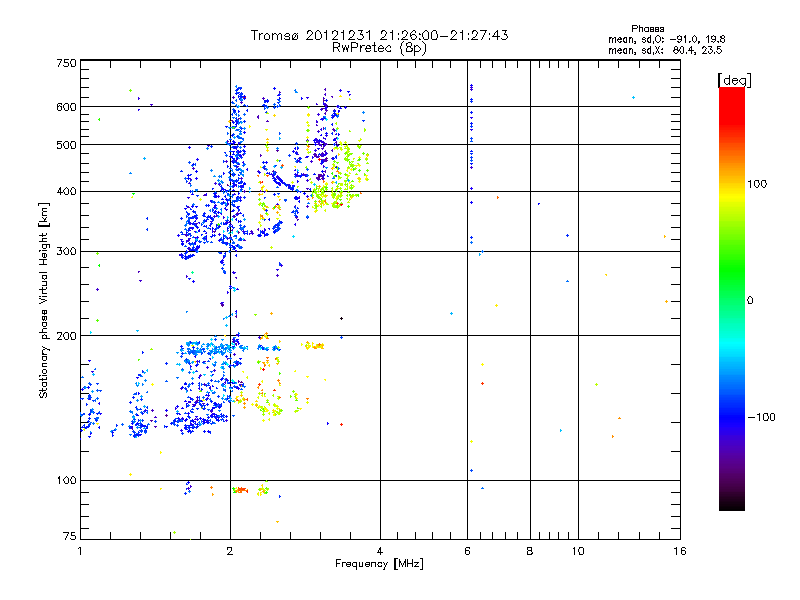Viewport: 800px width, 600px height.
Task: Click the plot title "Tromsø 20121231 21:26:00-21:27:43"
Action: [379, 35]
